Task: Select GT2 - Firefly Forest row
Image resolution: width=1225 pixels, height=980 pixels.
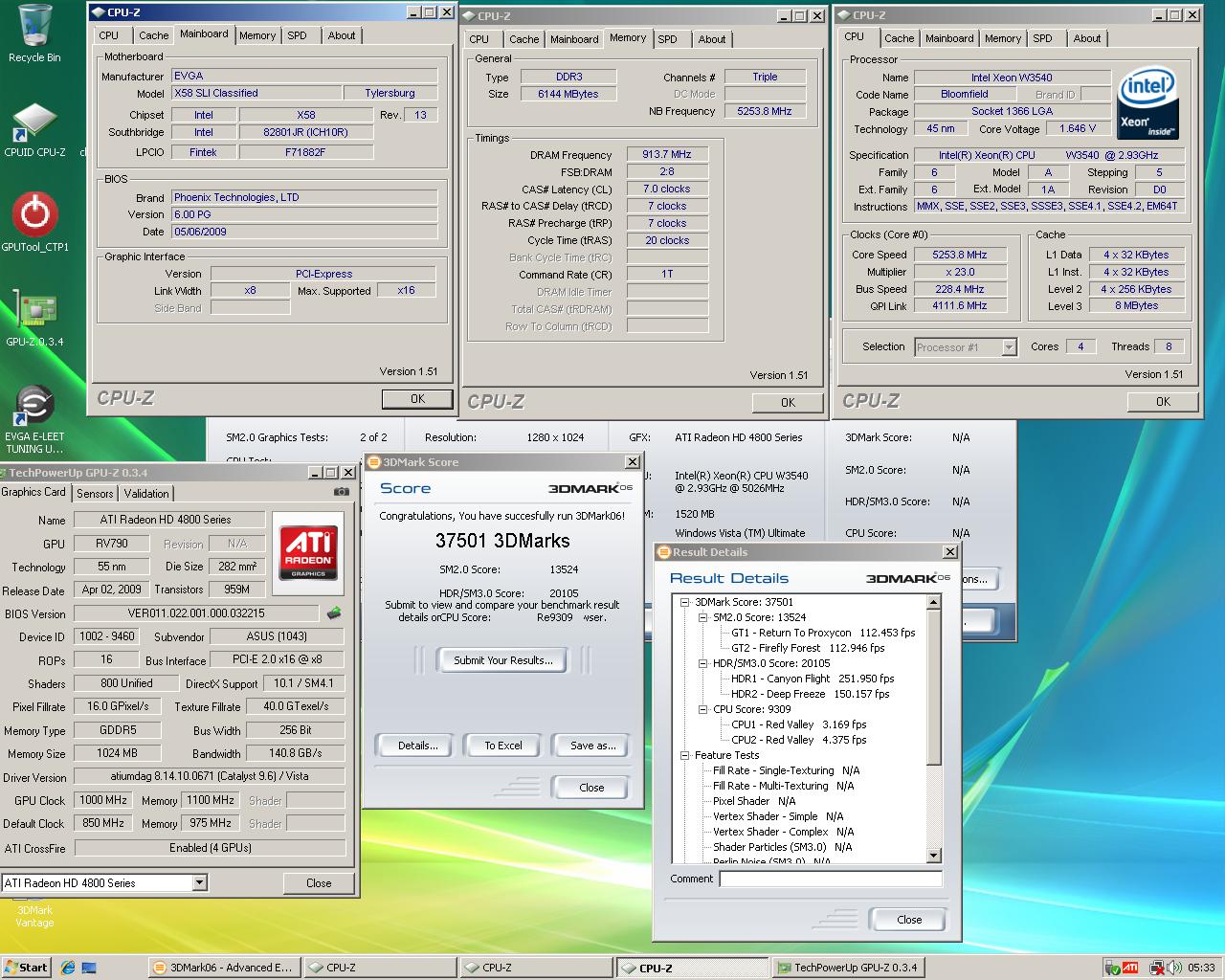Action: (x=808, y=648)
